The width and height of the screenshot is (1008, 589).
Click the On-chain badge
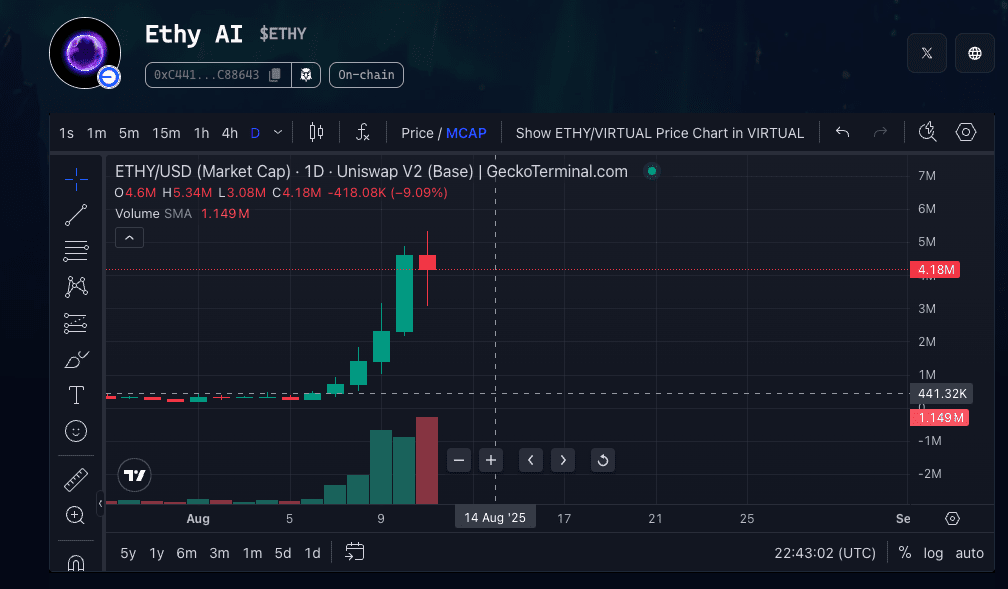366,75
